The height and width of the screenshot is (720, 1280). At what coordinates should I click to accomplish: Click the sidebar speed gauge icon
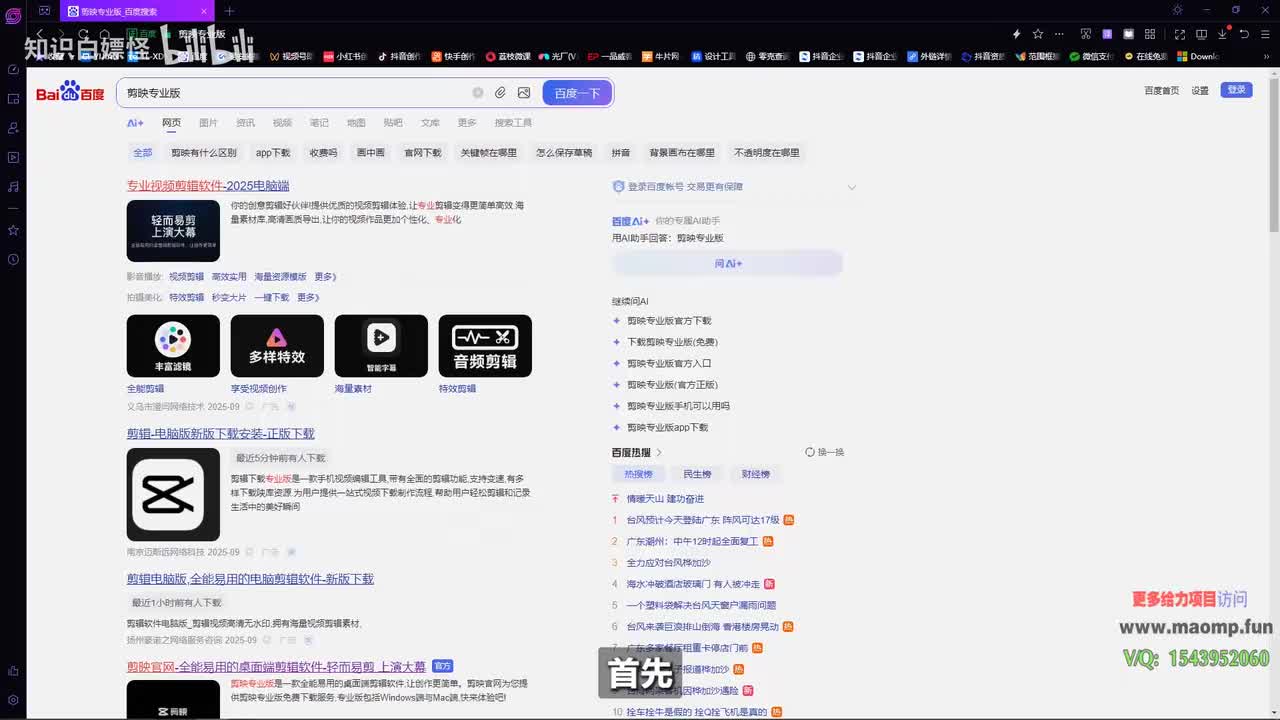[x=13, y=69]
